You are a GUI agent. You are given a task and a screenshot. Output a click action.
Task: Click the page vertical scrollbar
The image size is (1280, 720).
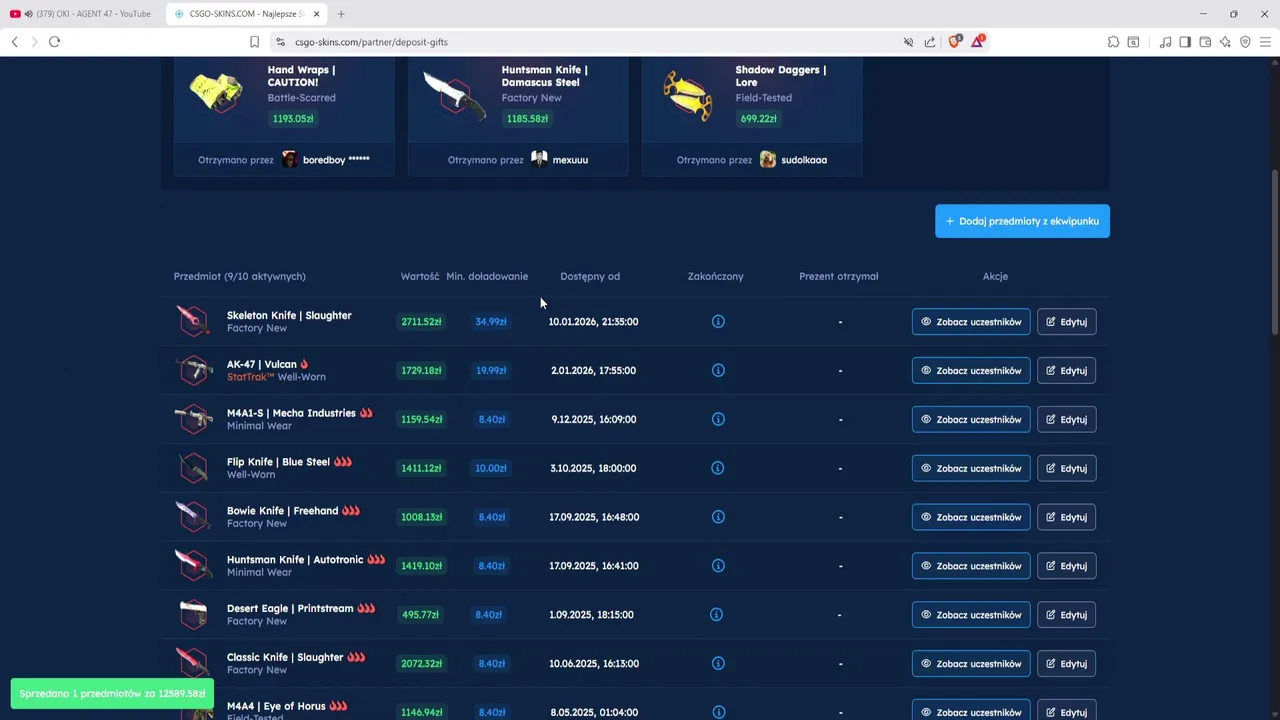tap(1274, 252)
